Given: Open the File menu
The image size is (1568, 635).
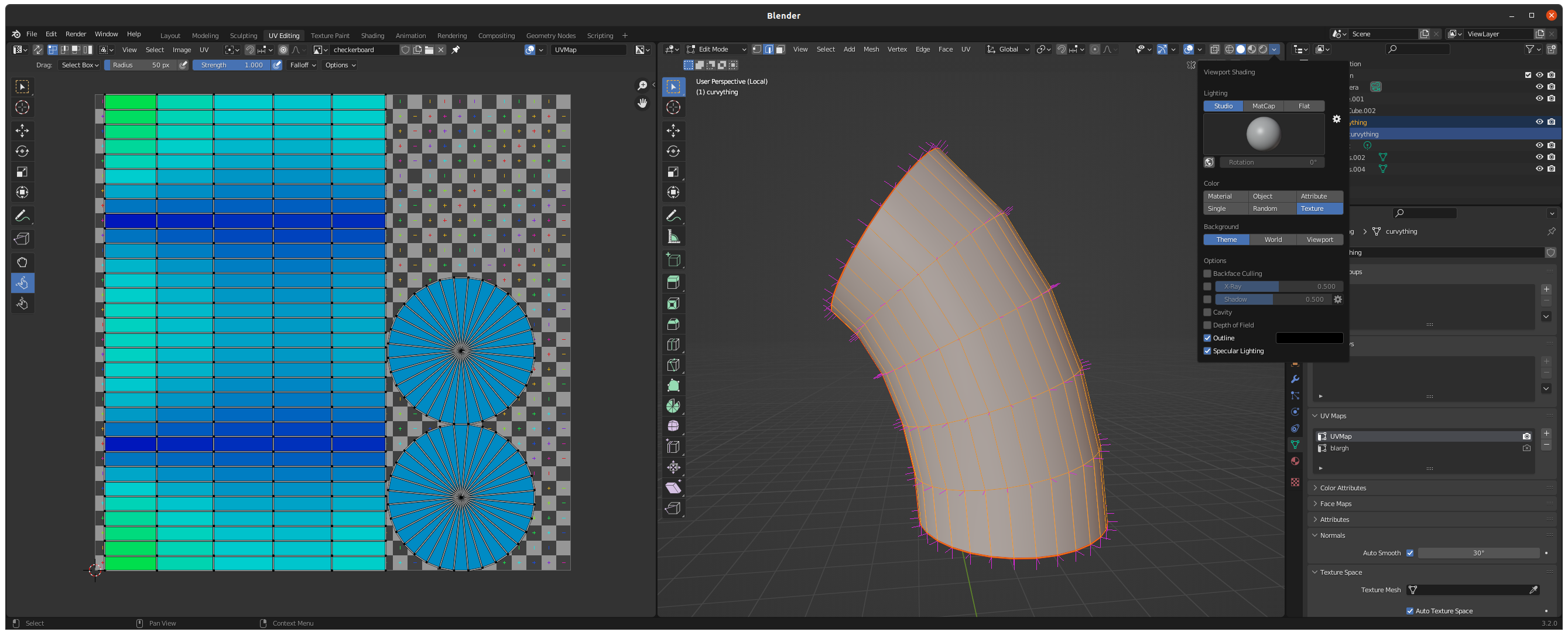Looking at the screenshot, I should 32,34.
